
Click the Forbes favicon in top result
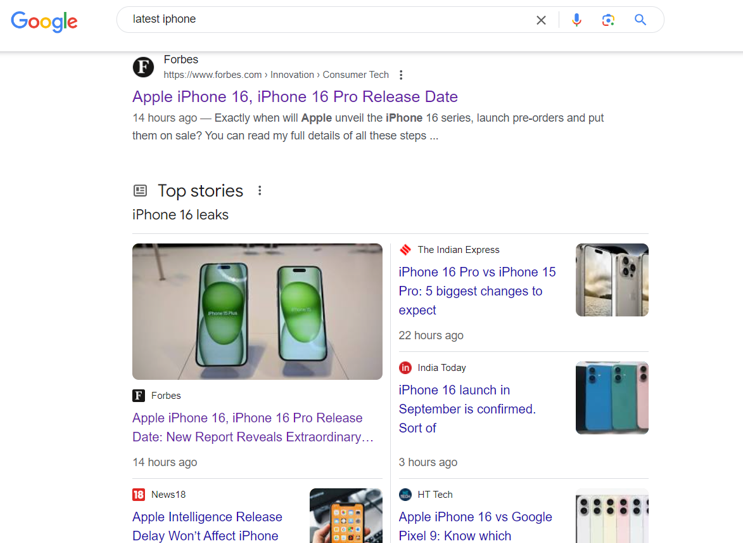[144, 67]
